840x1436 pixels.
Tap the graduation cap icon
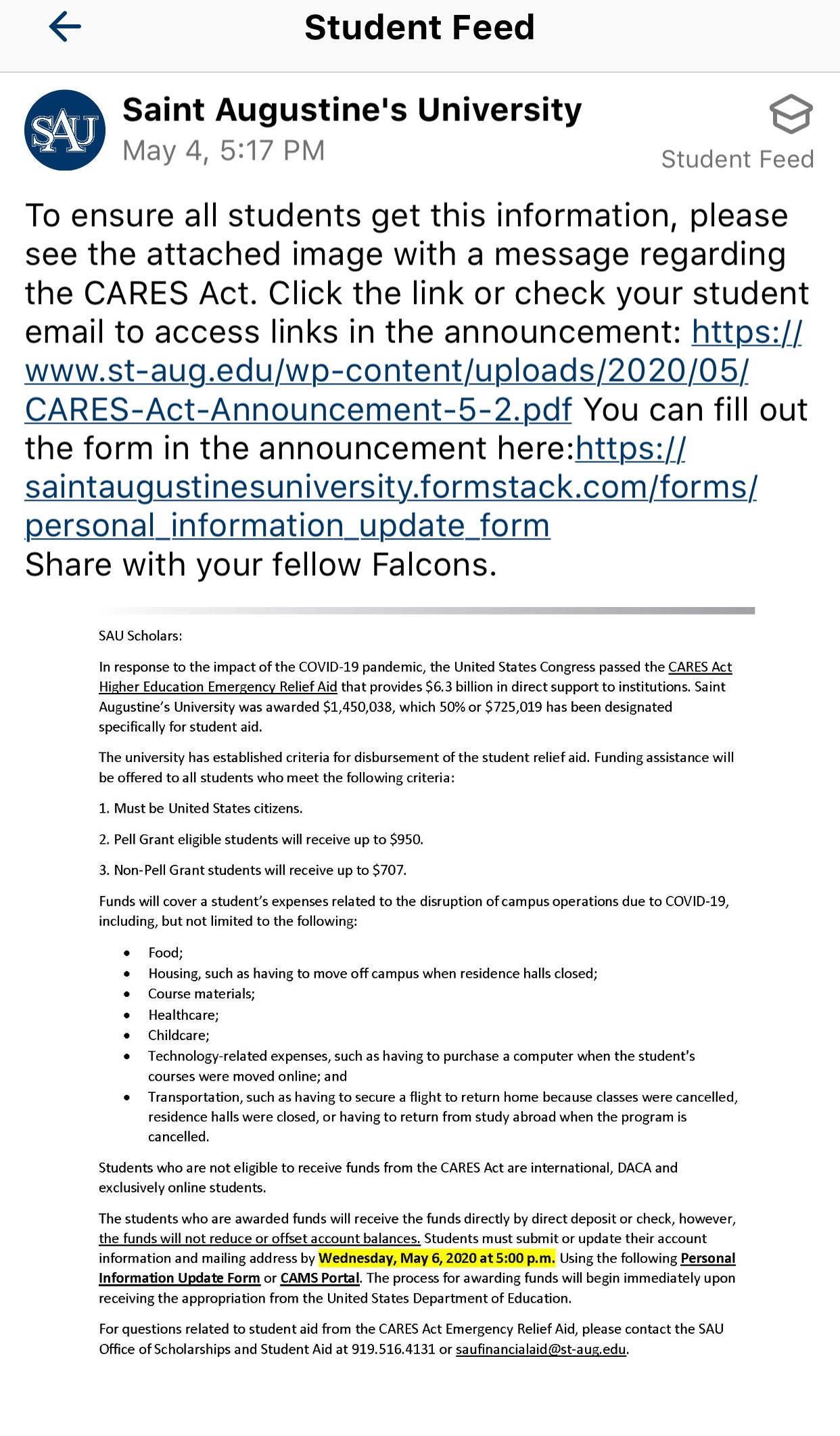pyautogui.click(x=791, y=114)
